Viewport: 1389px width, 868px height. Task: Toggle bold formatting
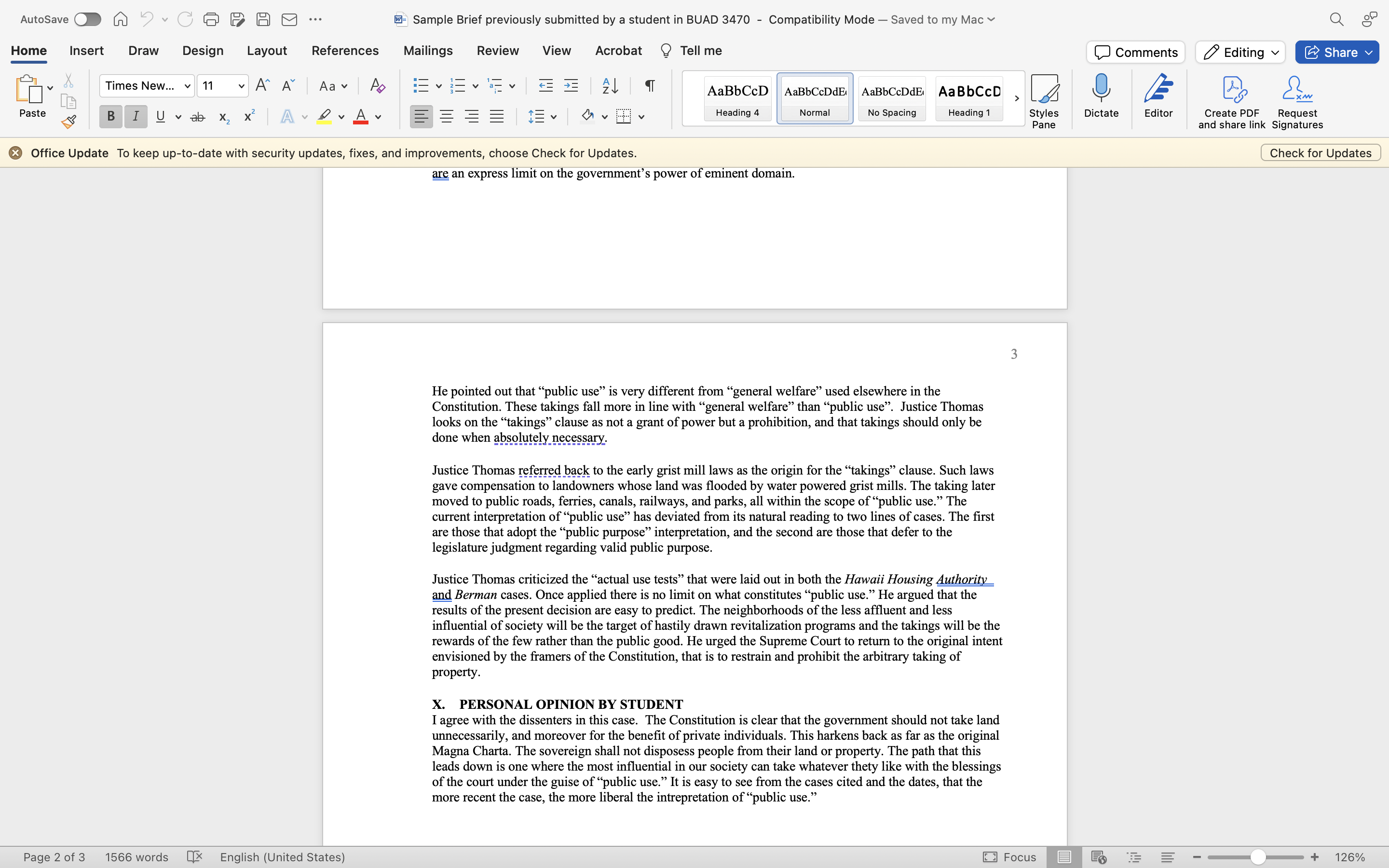tap(110, 116)
